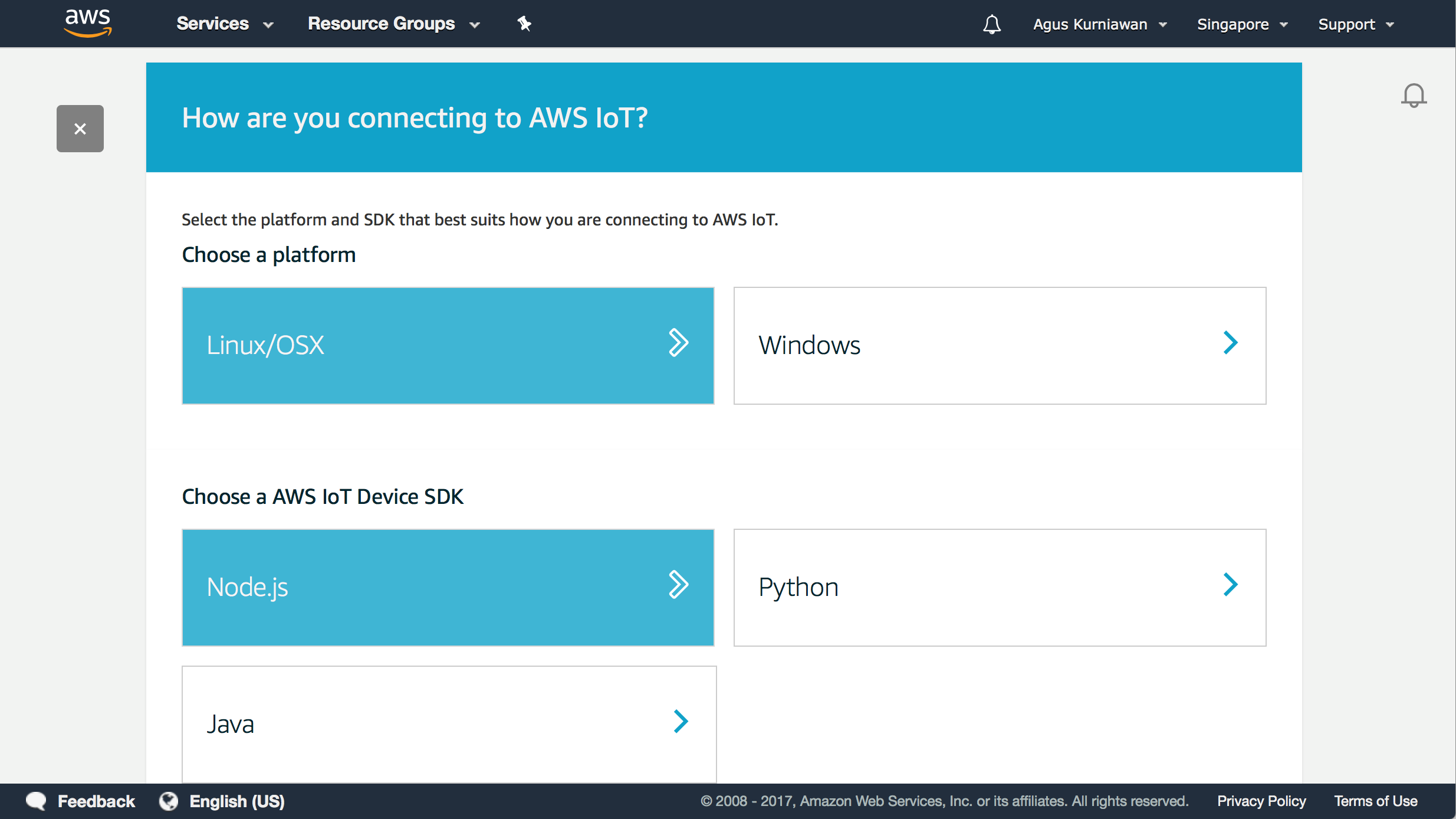This screenshot has width=1456, height=819.
Task: Click the footer copyright text
Action: pos(944,801)
